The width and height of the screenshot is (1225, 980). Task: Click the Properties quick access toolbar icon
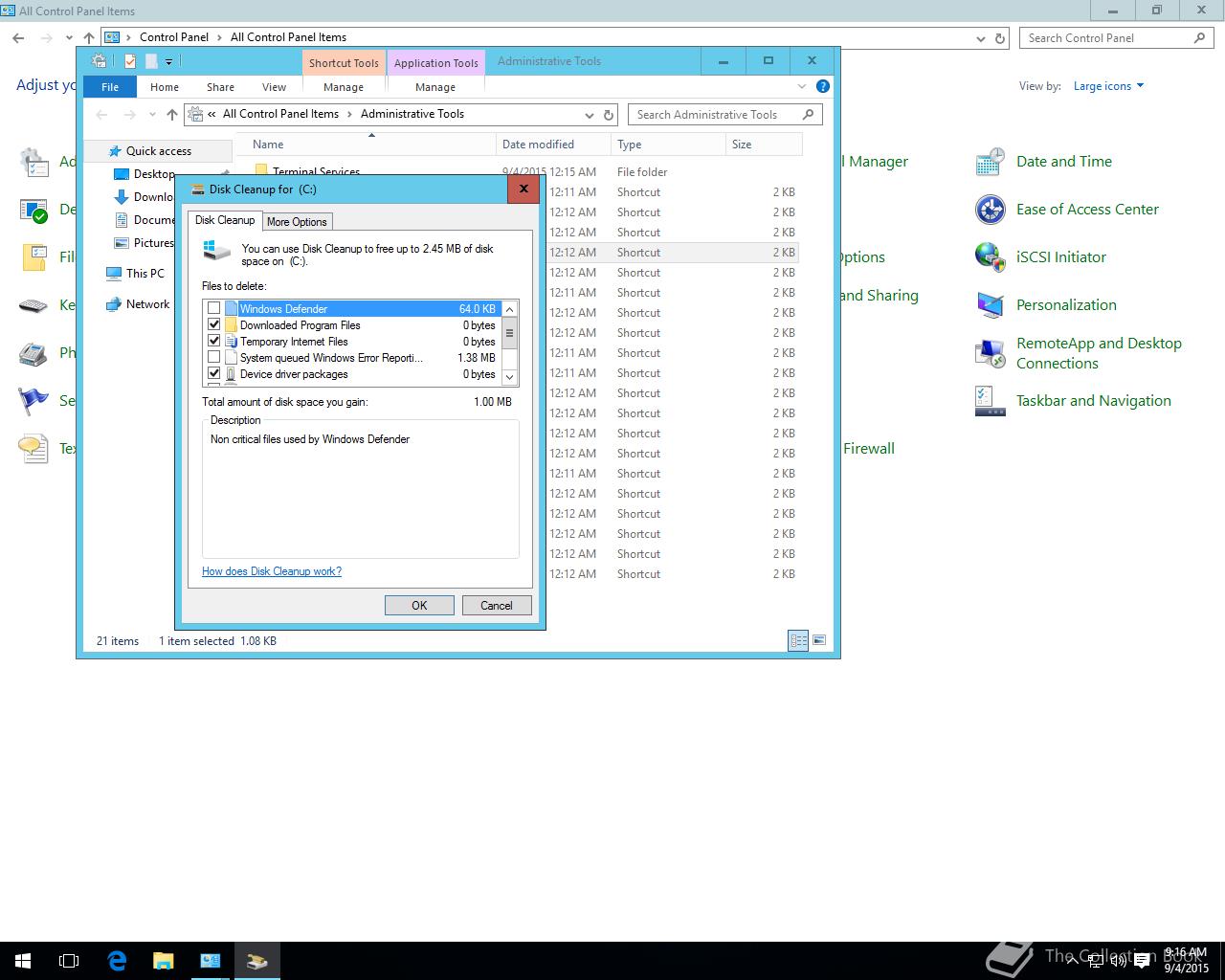(130, 61)
